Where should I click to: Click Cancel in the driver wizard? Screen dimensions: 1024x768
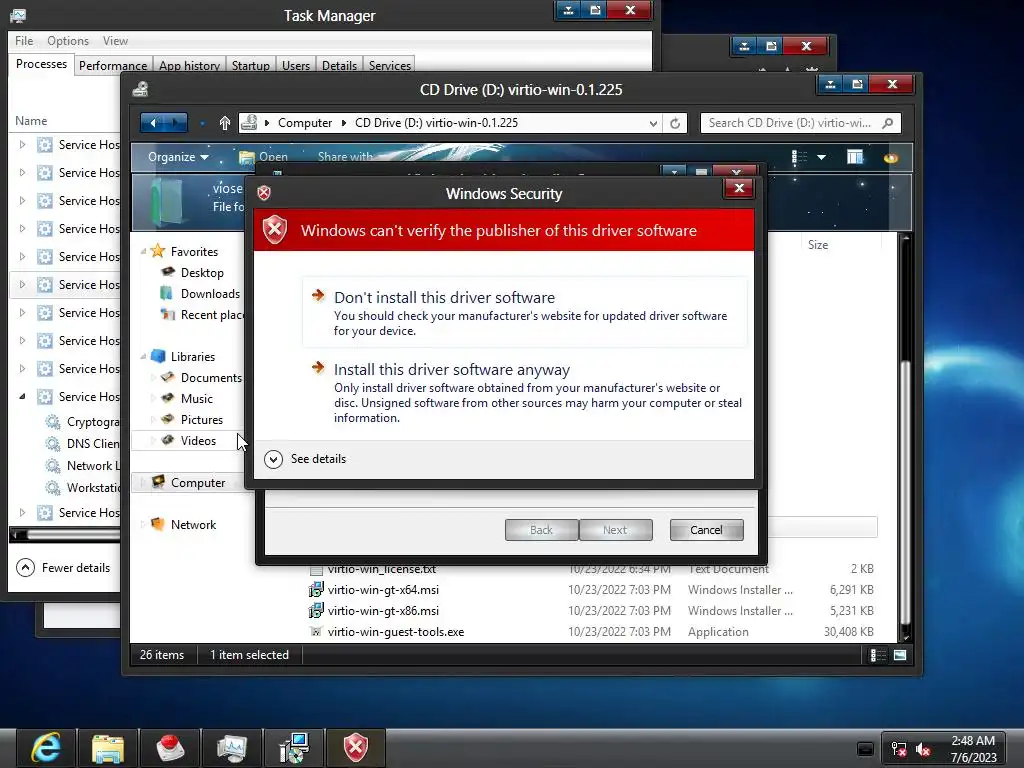point(707,530)
